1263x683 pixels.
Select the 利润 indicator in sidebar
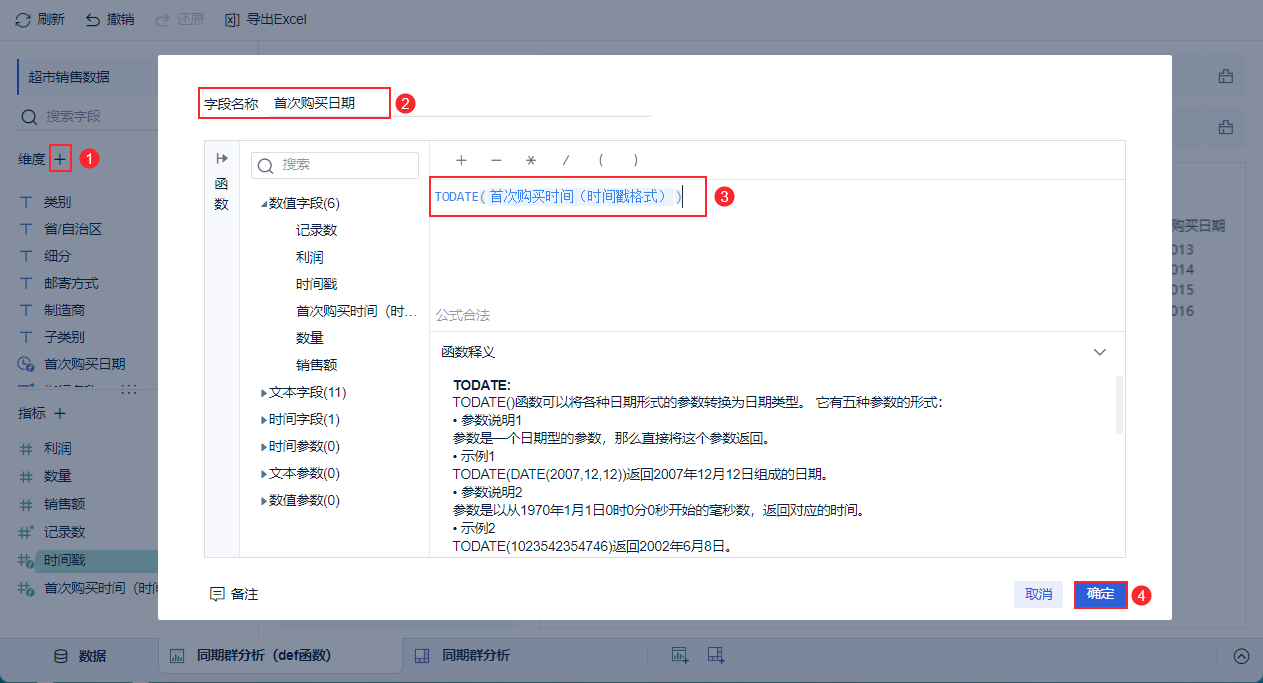click(x=57, y=449)
